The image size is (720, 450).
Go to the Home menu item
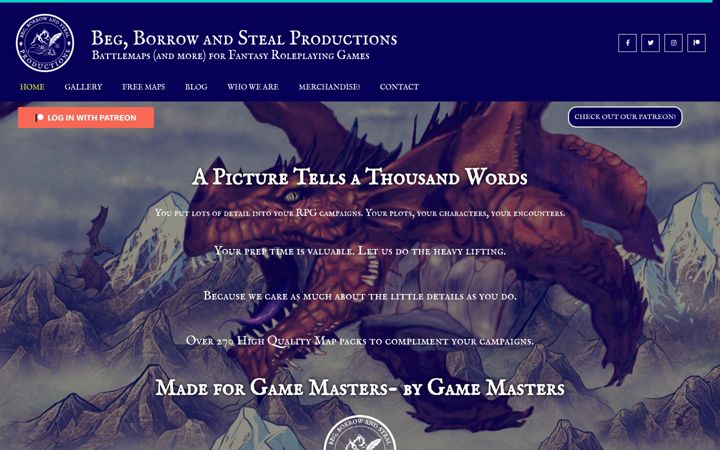click(x=32, y=87)
